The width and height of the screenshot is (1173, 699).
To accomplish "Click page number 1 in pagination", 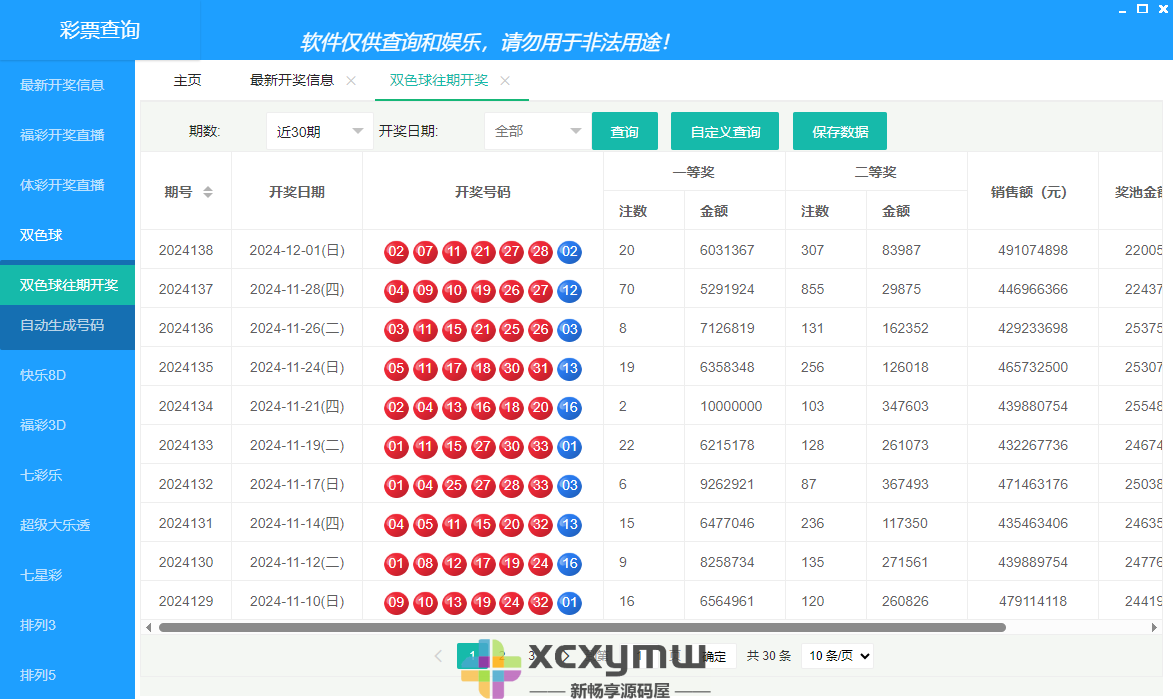I will click(471, 656).
